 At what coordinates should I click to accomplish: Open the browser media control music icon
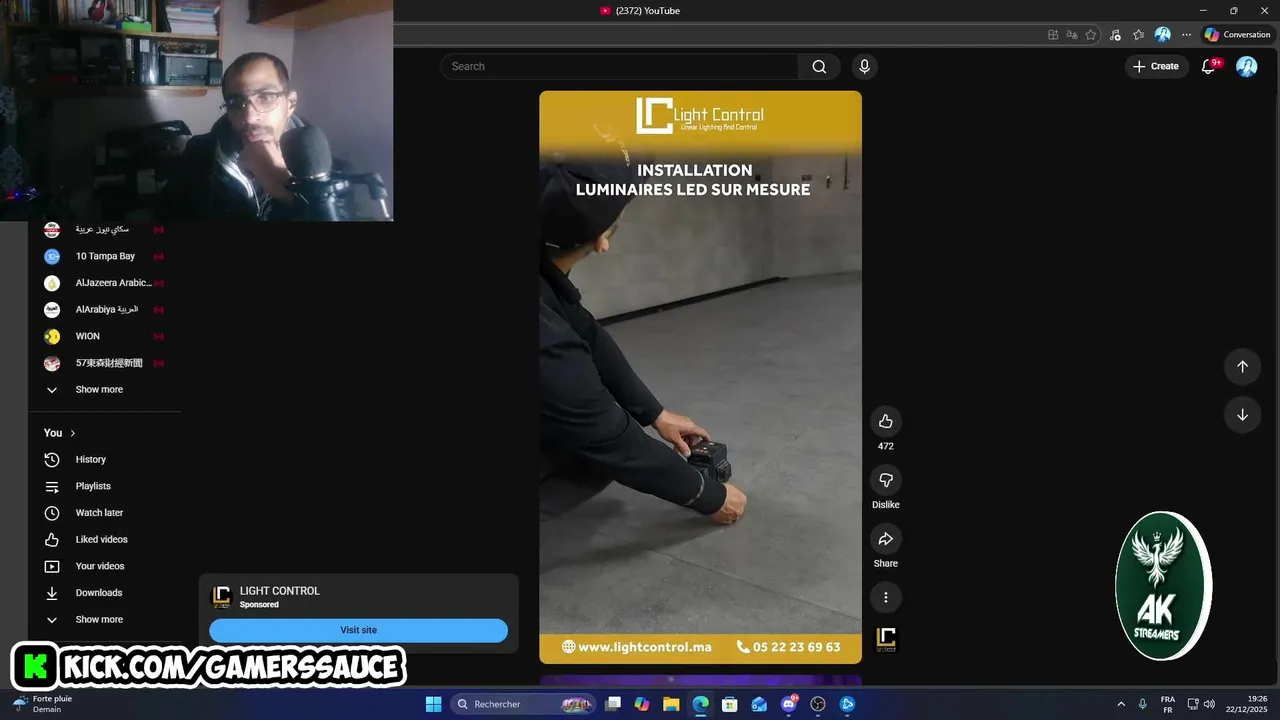[1115, 35]
